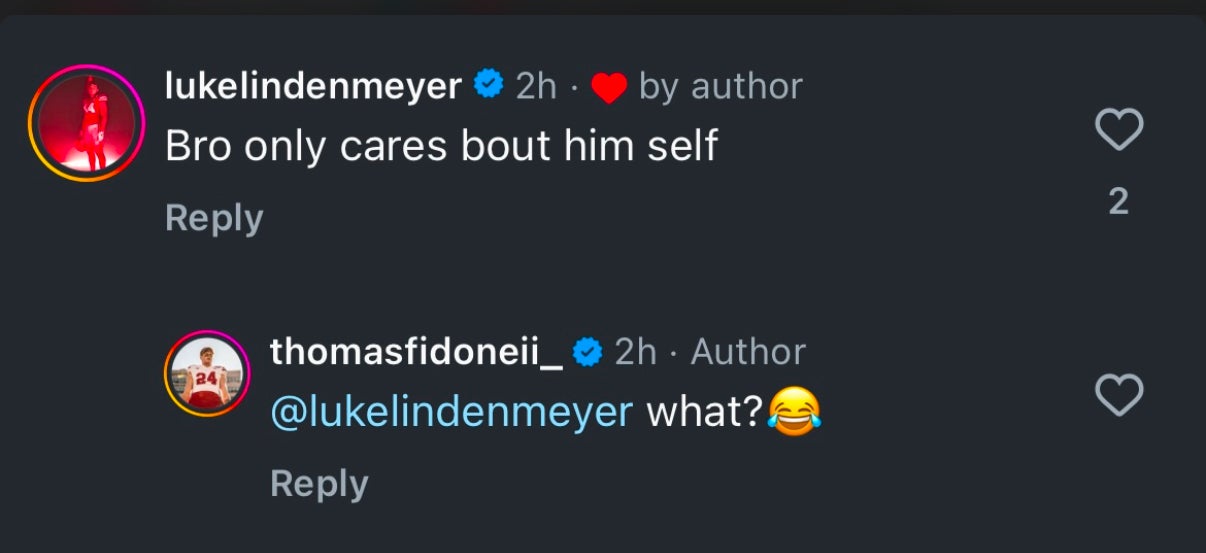Like the lukelindenmeyer comment with heart icon

coord(1119,130)
